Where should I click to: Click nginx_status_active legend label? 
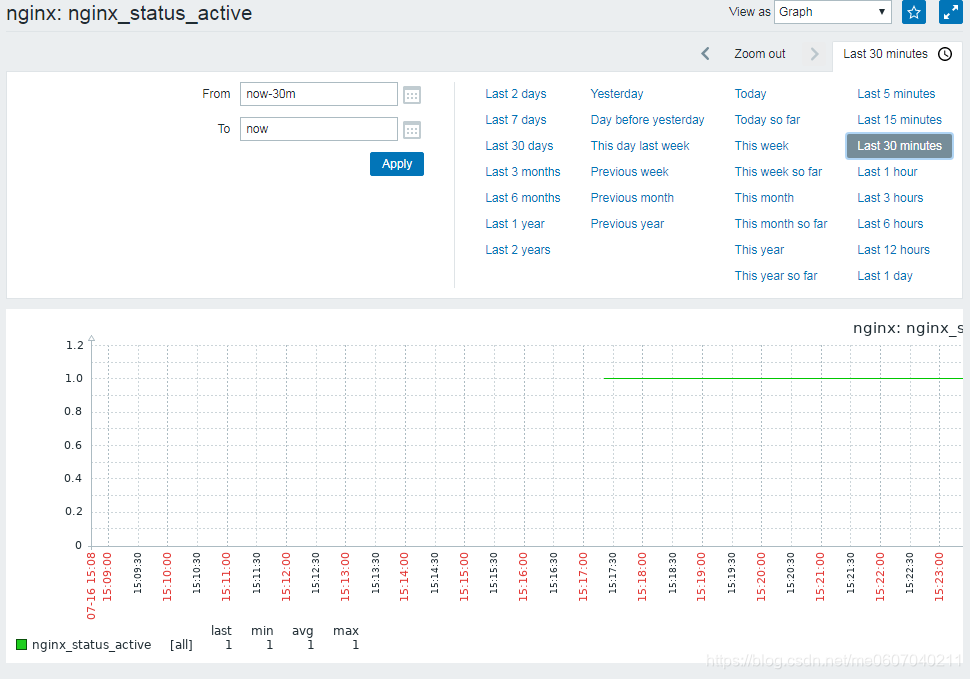pos(92,644)
